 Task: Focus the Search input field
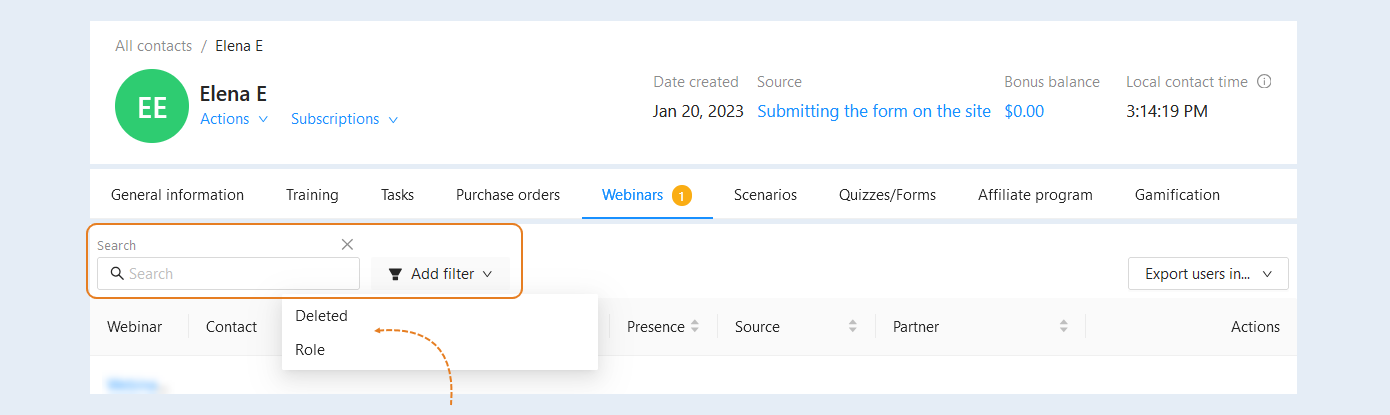(x=228, y=273)
